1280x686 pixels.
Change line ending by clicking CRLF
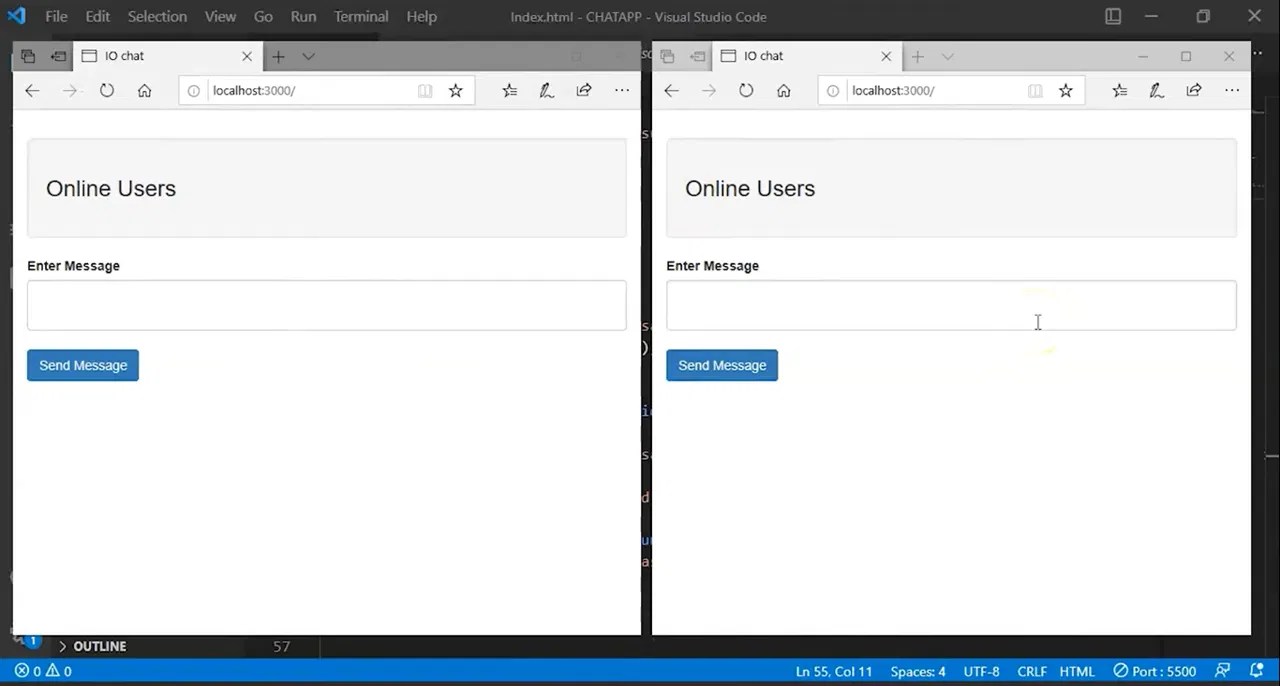click(x=1031, y=671)
